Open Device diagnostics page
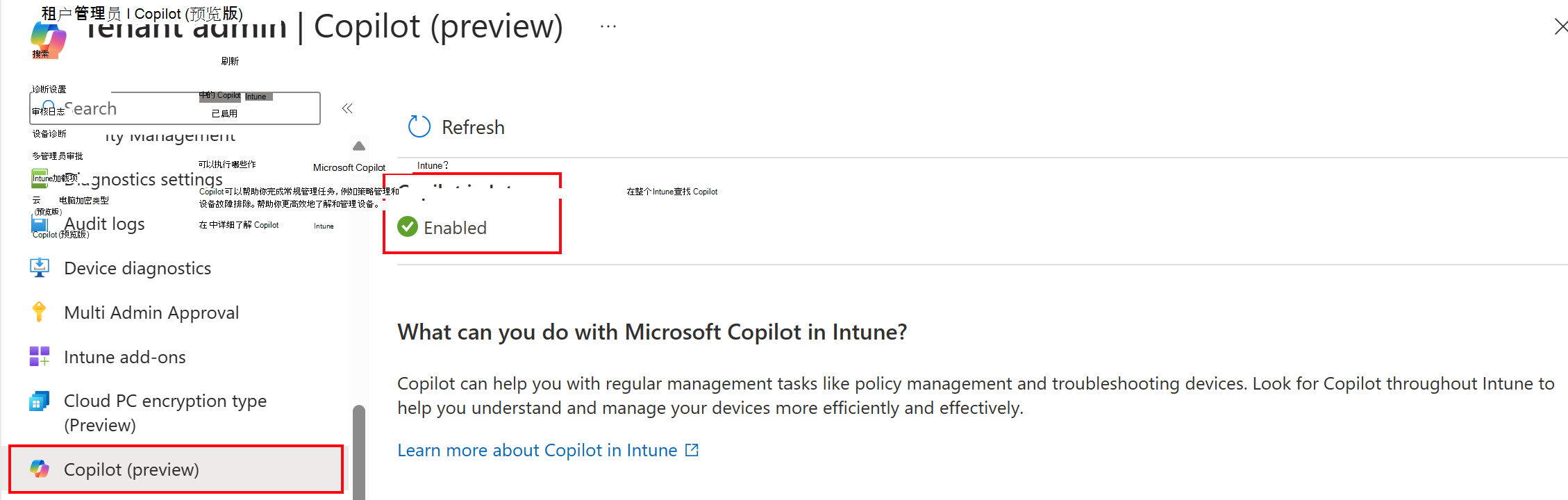The width and height of the screenshot is (1568, 500). [137, 268]
